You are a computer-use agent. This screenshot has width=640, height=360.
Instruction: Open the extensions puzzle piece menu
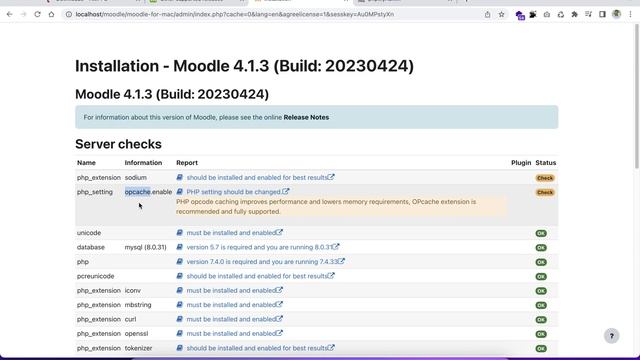pos(575,14)
